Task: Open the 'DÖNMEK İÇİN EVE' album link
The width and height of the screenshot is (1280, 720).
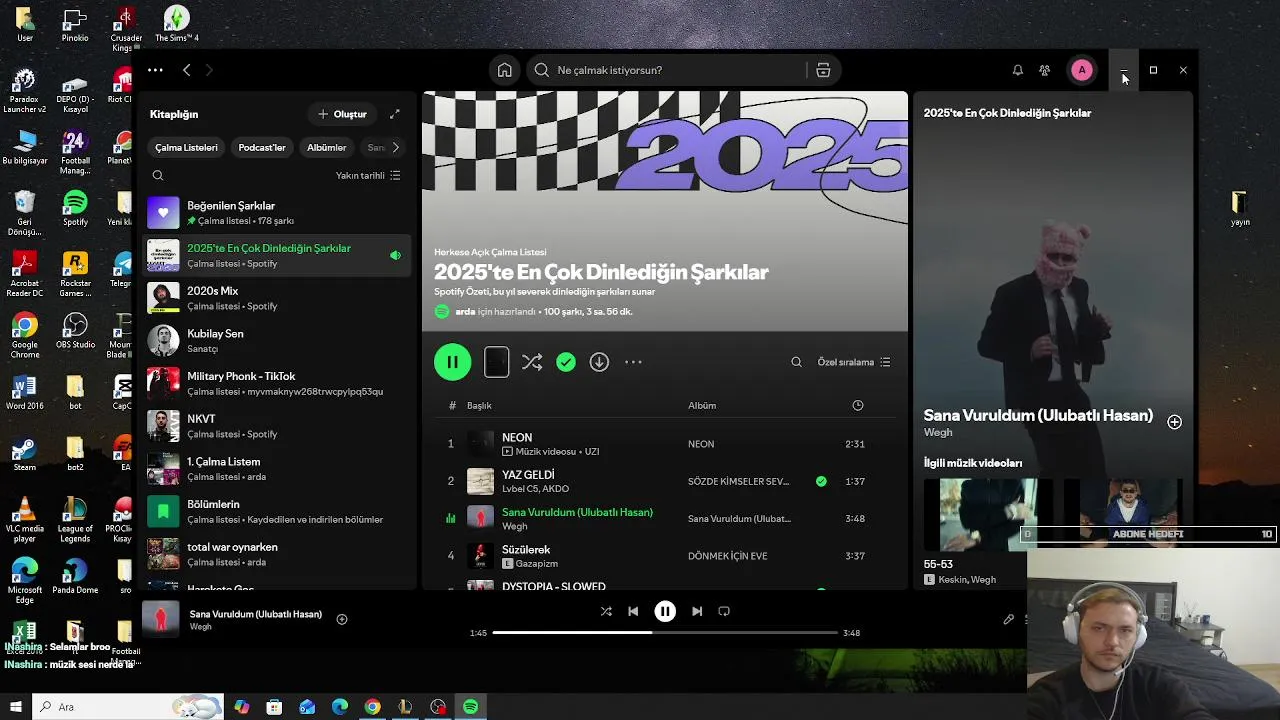Action: [x=727, y=556]
